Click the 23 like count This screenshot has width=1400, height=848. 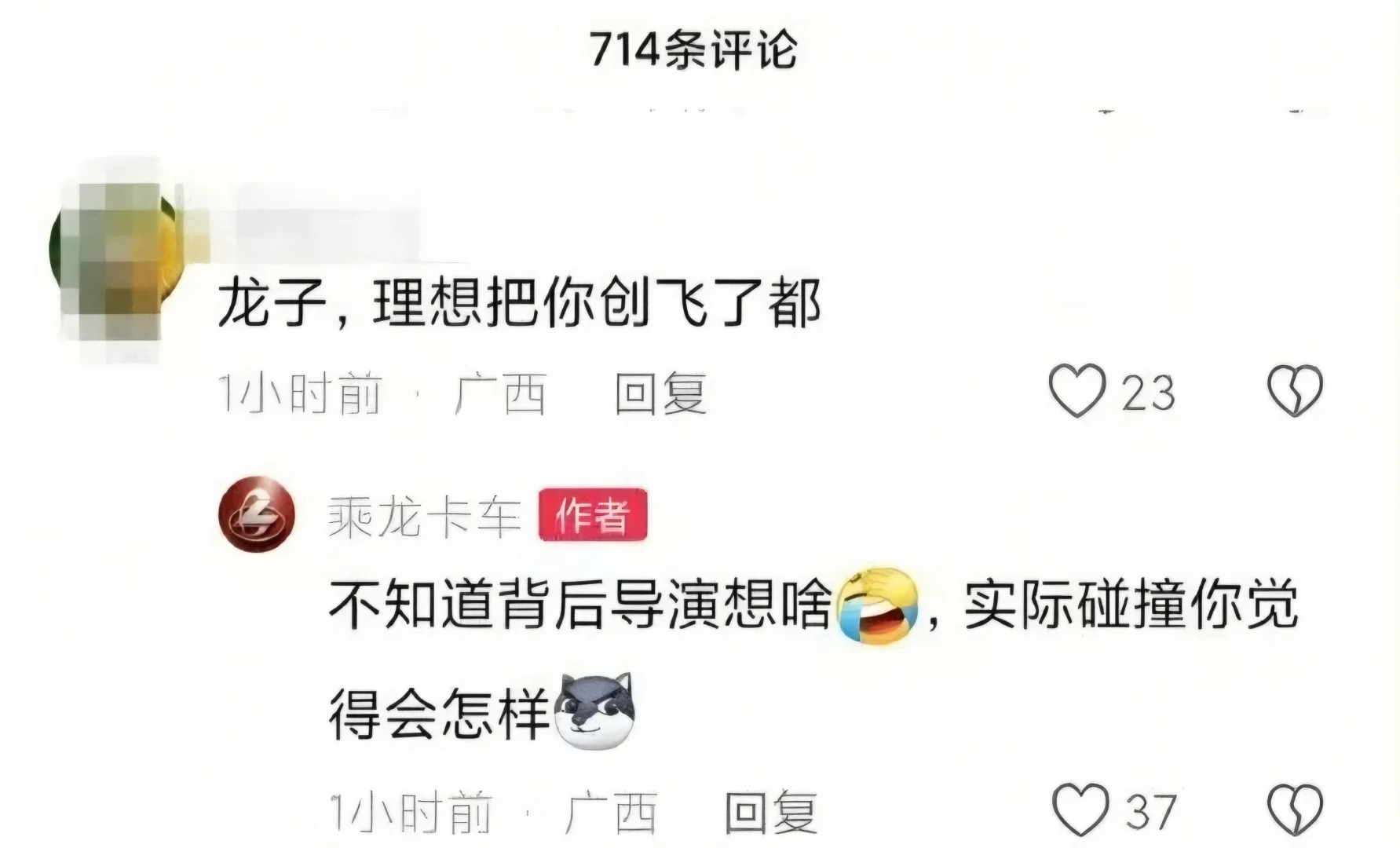click(x=1148, y=393)
